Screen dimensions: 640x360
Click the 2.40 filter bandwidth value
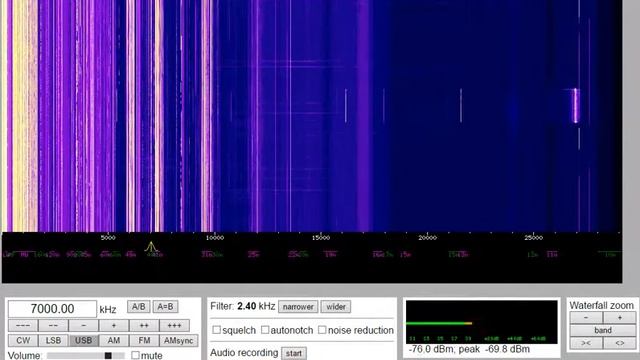click(x=247, y=306)
